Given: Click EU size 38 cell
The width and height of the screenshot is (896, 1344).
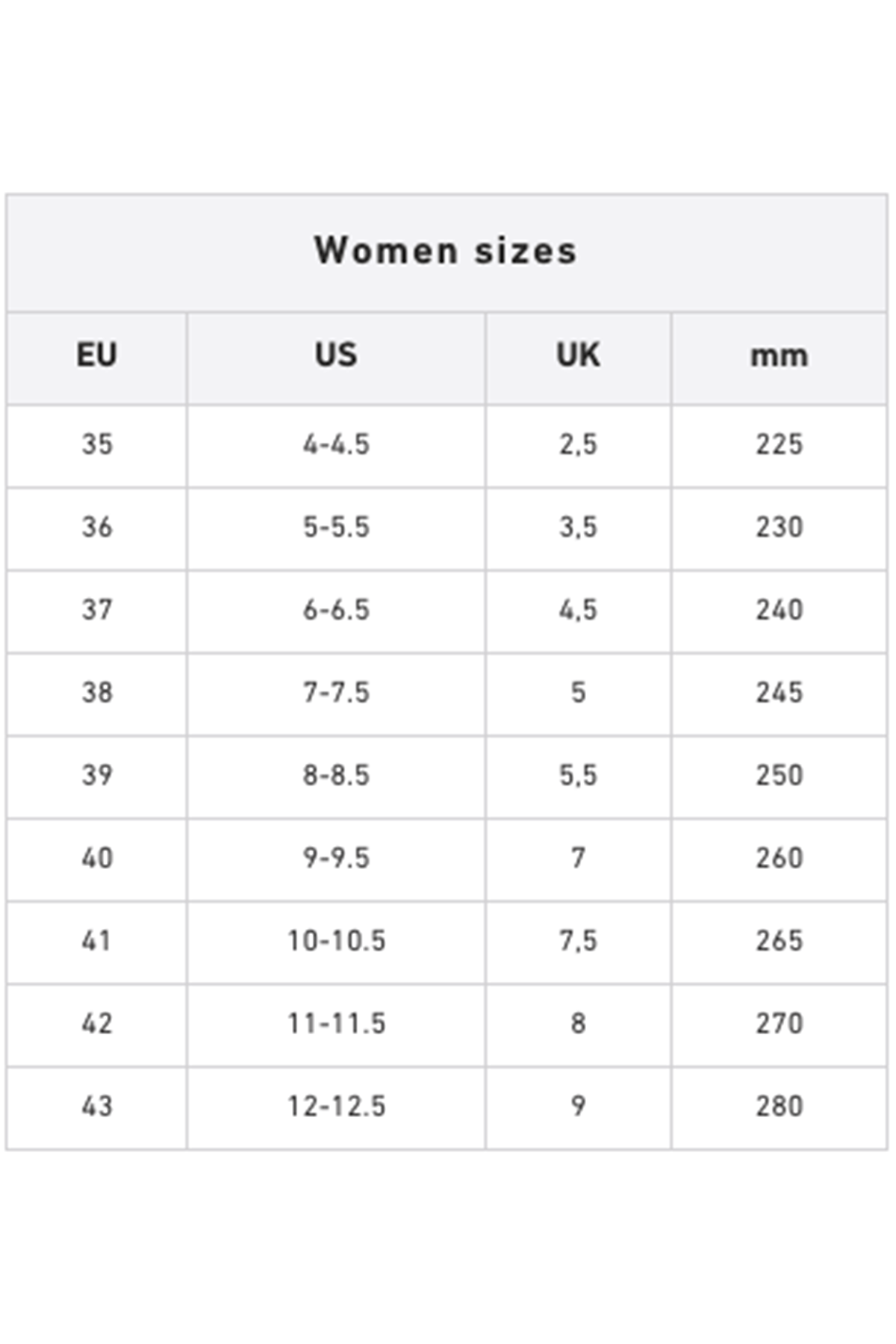Looking at the screenshot, I should click(97, 694).
